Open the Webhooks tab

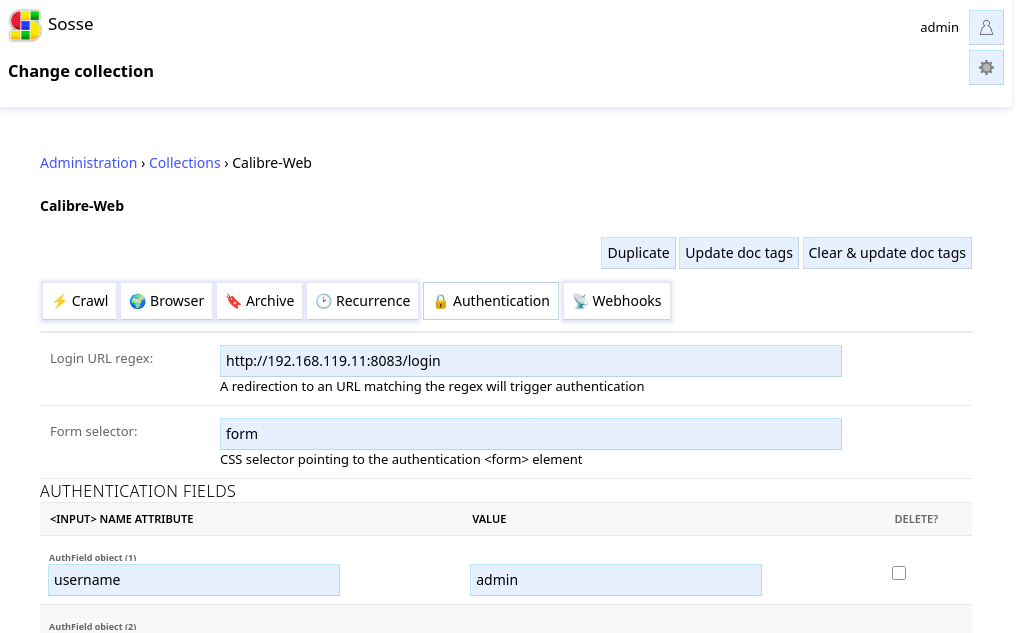(x=617, y=301)
